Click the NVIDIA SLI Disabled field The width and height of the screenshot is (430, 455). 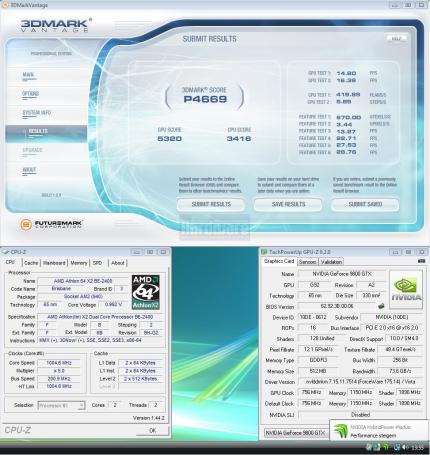[360, 415]
